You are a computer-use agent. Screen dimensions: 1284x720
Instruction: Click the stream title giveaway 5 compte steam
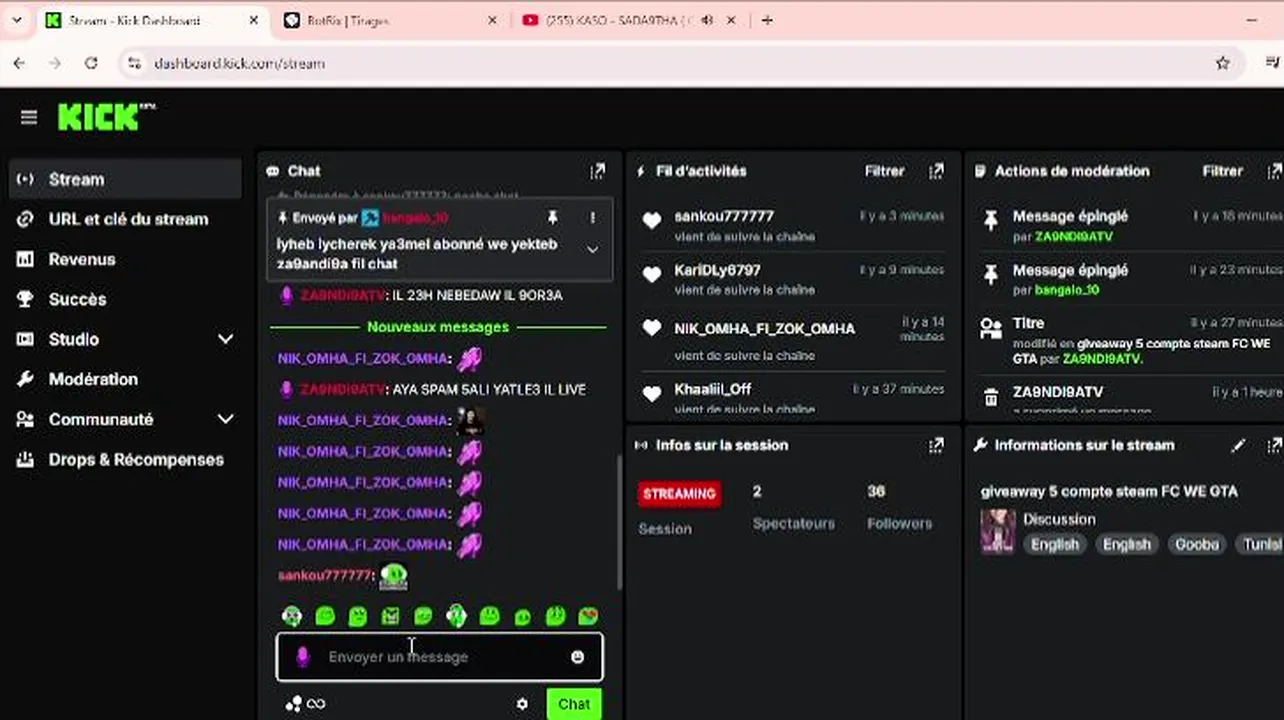(1109, 491)
